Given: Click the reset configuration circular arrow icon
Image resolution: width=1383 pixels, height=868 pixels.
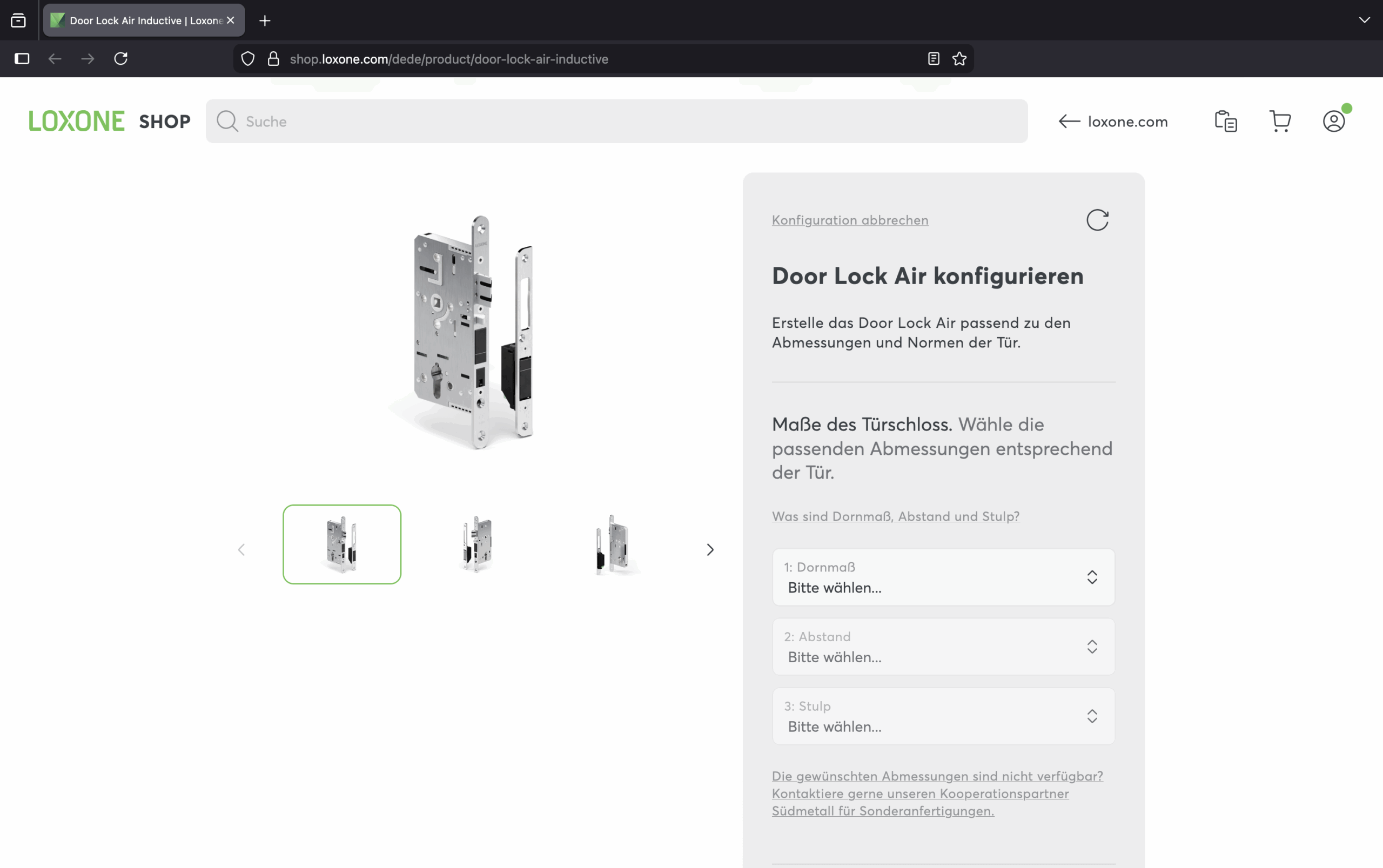Looking at the screenshot, I should [1097, 220].
